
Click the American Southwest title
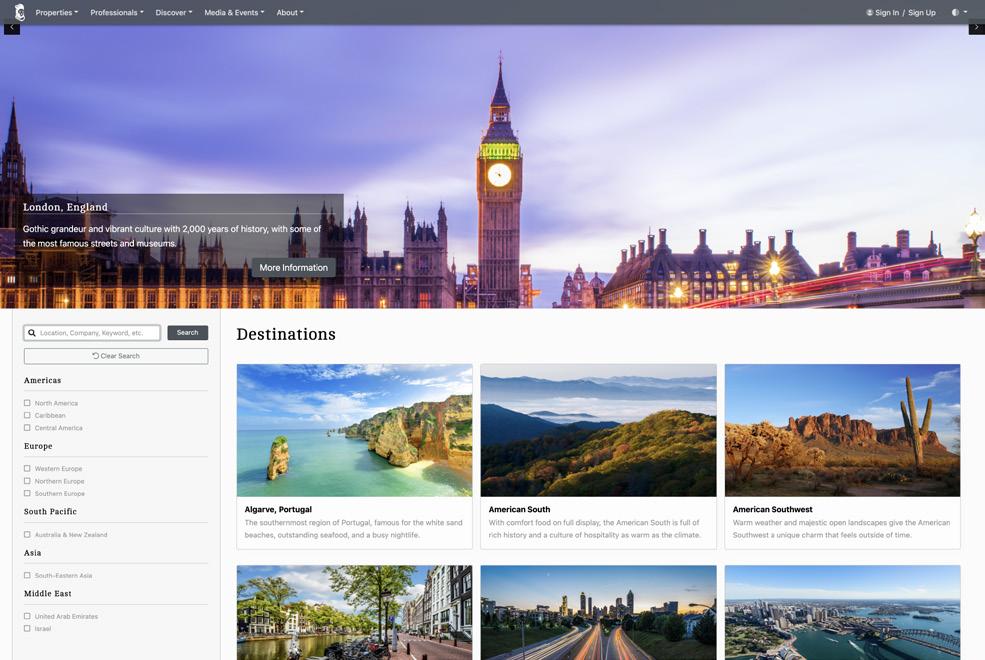pos(772,509)
